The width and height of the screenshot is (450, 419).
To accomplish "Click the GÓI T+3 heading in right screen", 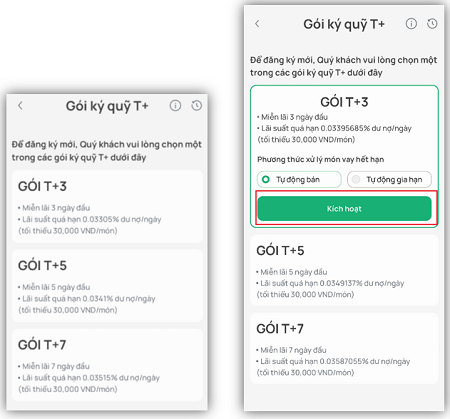I will click(344, 102).
